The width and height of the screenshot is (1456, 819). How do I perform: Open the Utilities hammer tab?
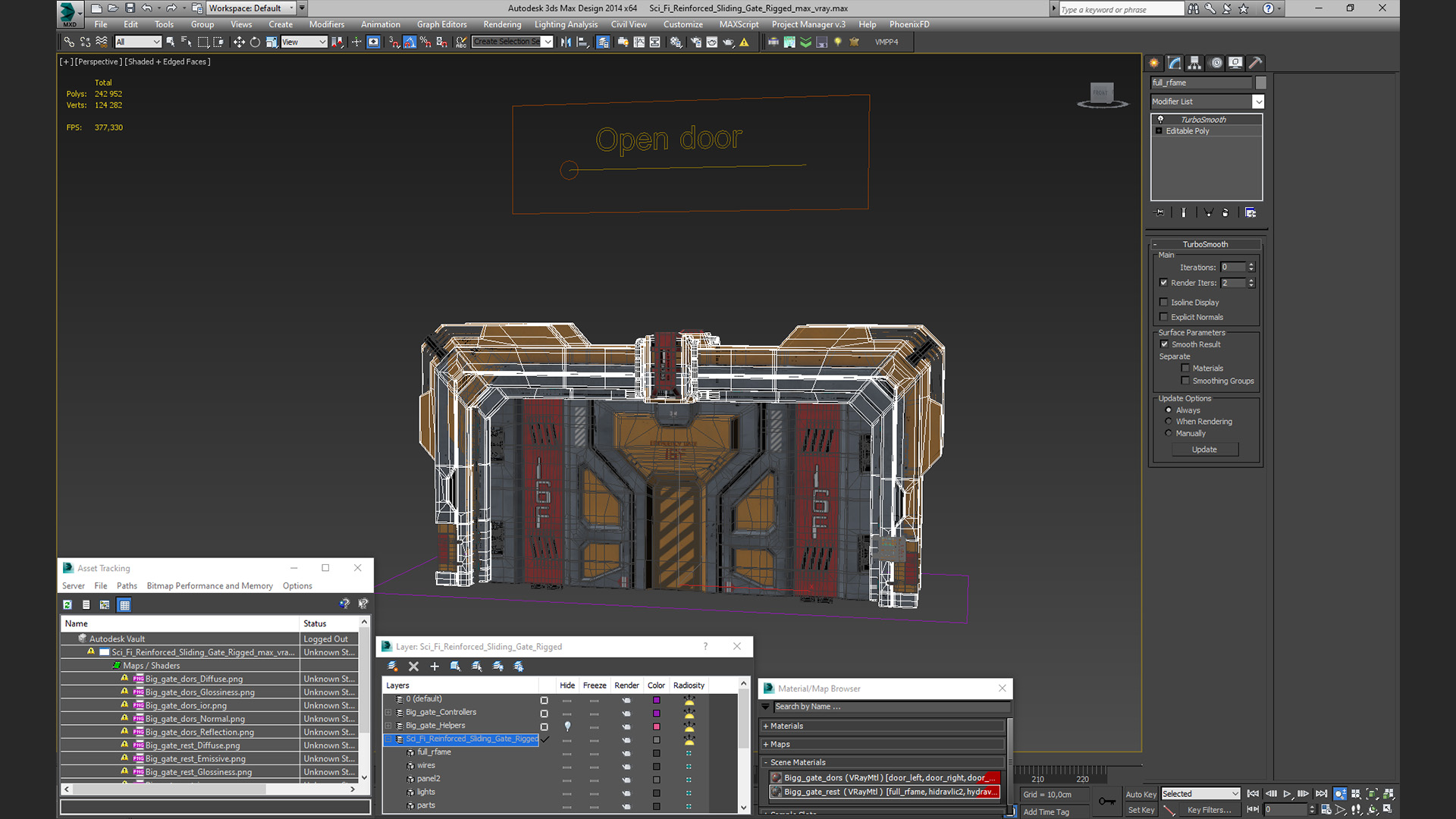[x=1256, y=63]
